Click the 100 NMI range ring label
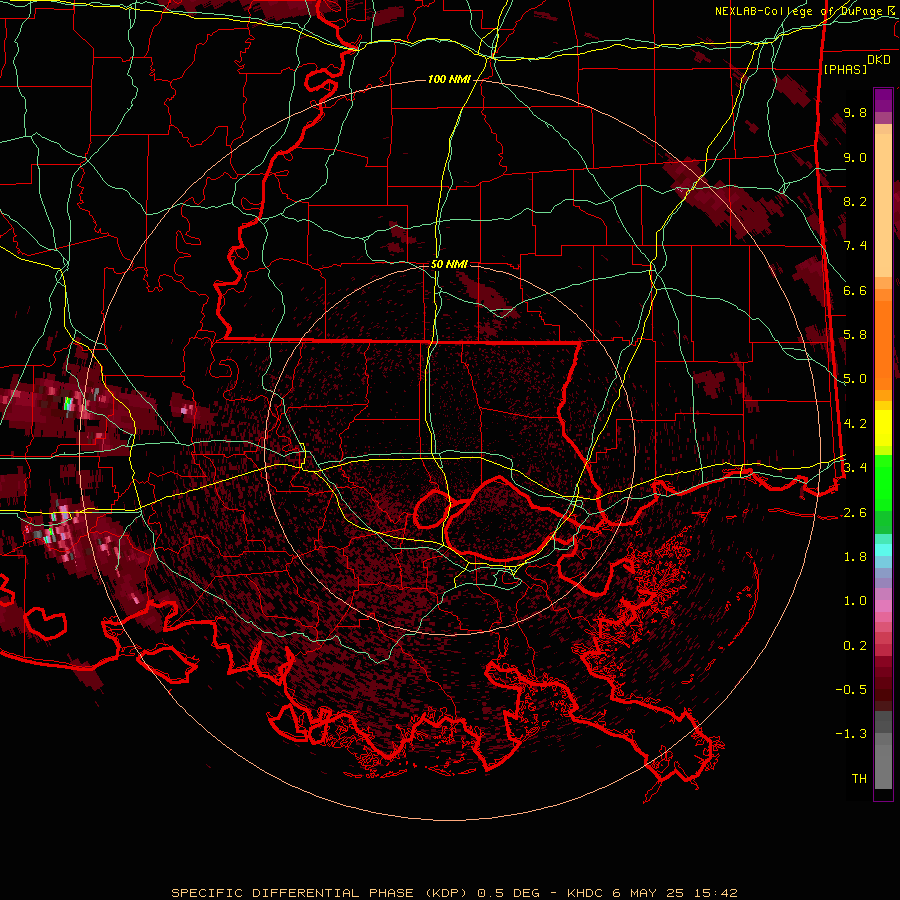The image size is (900, 900). (x=449, y=79)
